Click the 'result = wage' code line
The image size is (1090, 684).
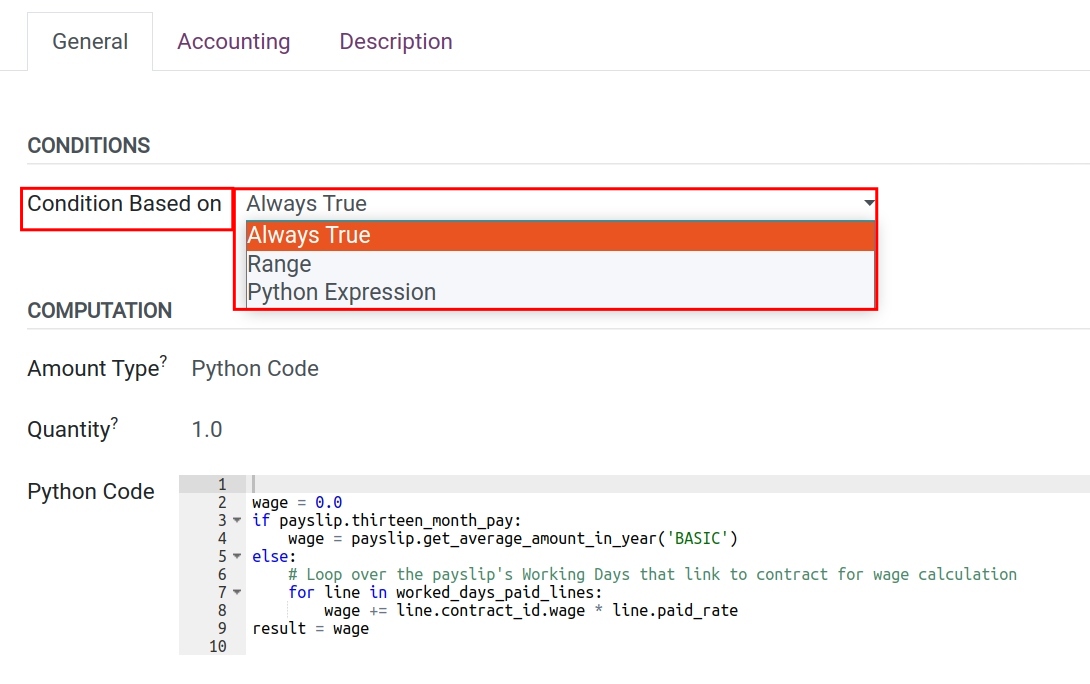pos(310,629)
